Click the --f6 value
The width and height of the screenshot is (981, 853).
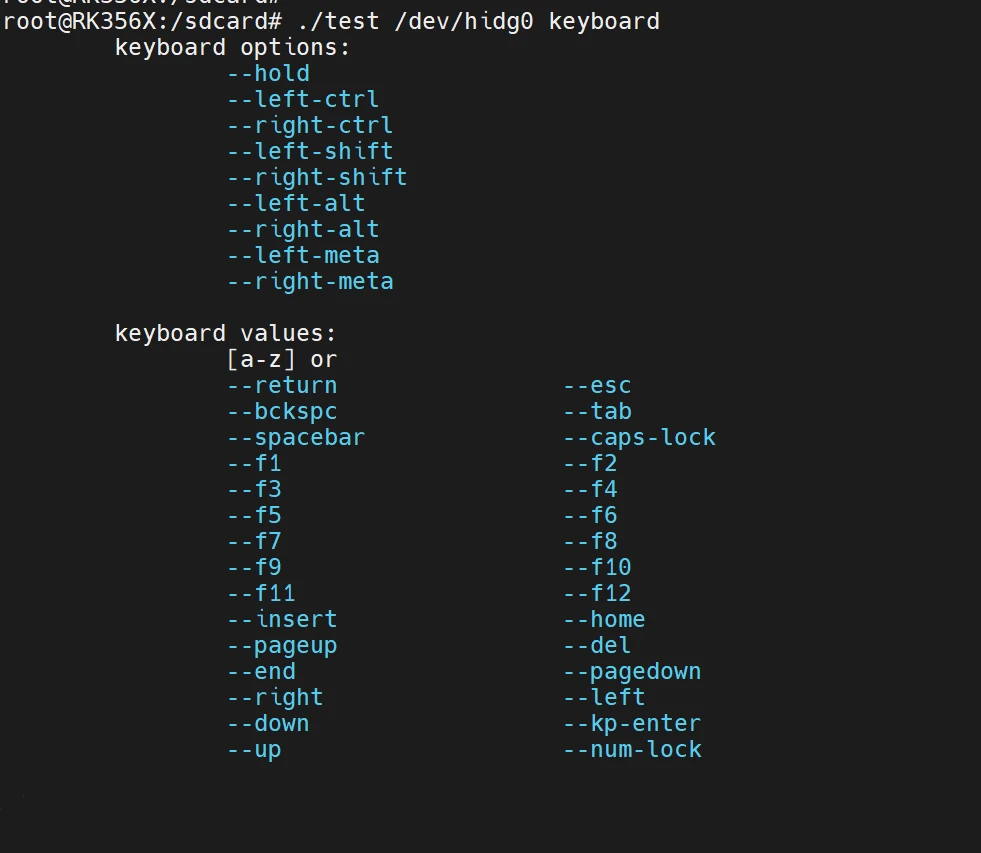591,516
